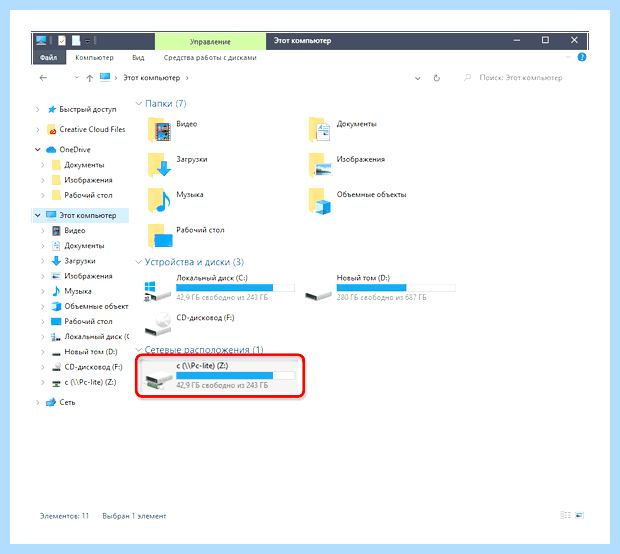Switch to details view icon in status bar
The width and height of the screenshot is (620, 554).
pyautogui.click(x=565, y=515)
